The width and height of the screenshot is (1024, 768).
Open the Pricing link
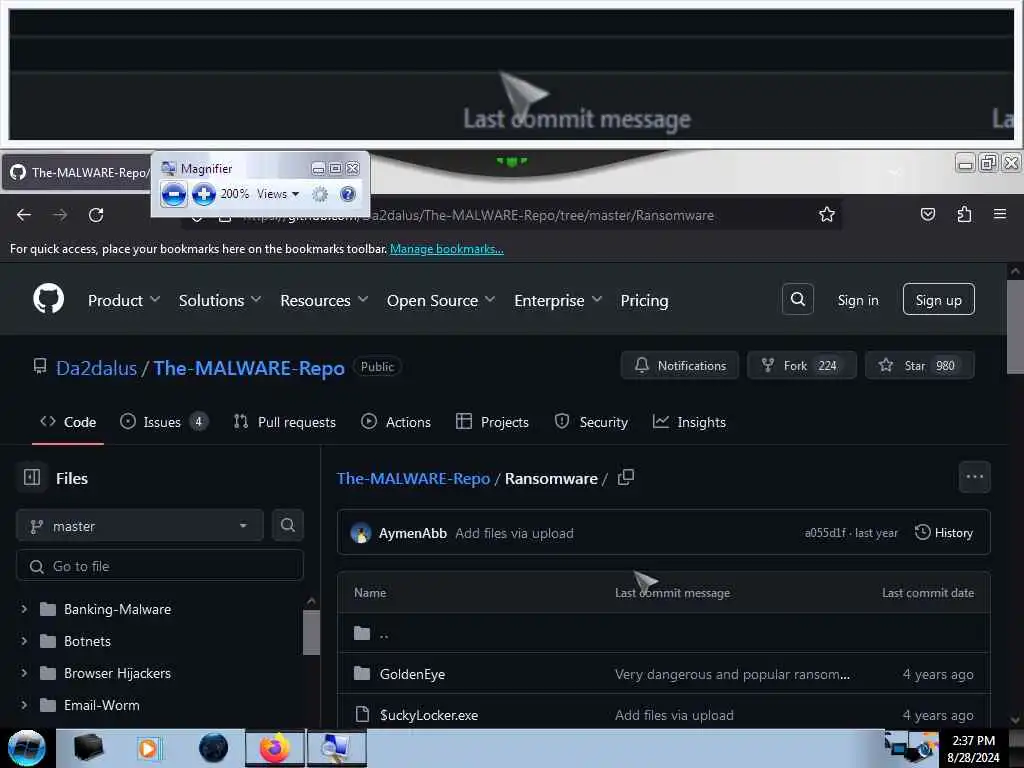click(644, 300)
